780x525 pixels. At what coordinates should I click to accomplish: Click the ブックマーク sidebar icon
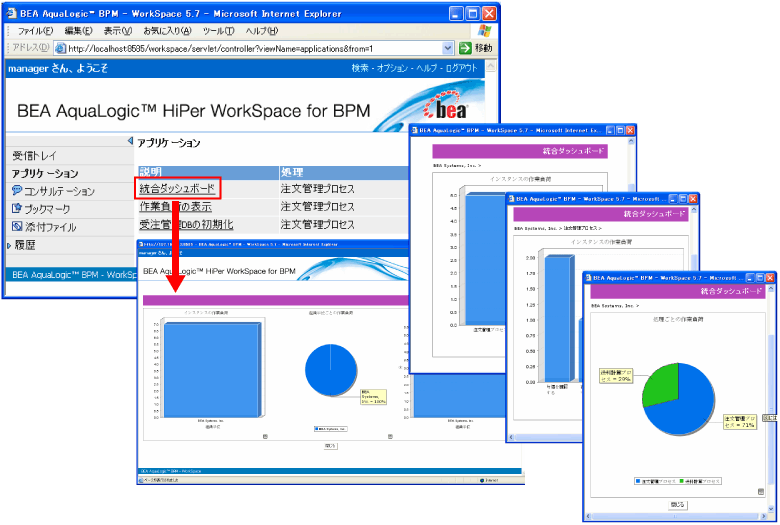(x=16, y=209)
